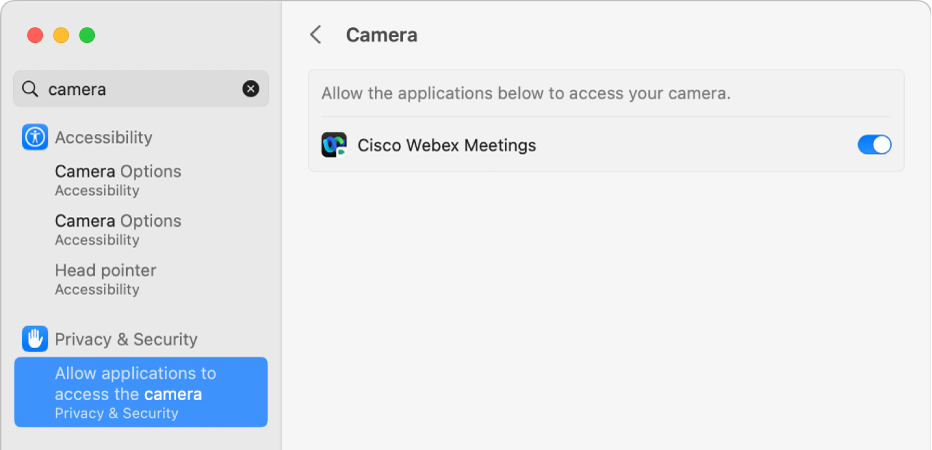The height and width of the screenshot is (450, 932).
Task: Click the Privacy & Security hand icon
Action: (x=35, y=339)
